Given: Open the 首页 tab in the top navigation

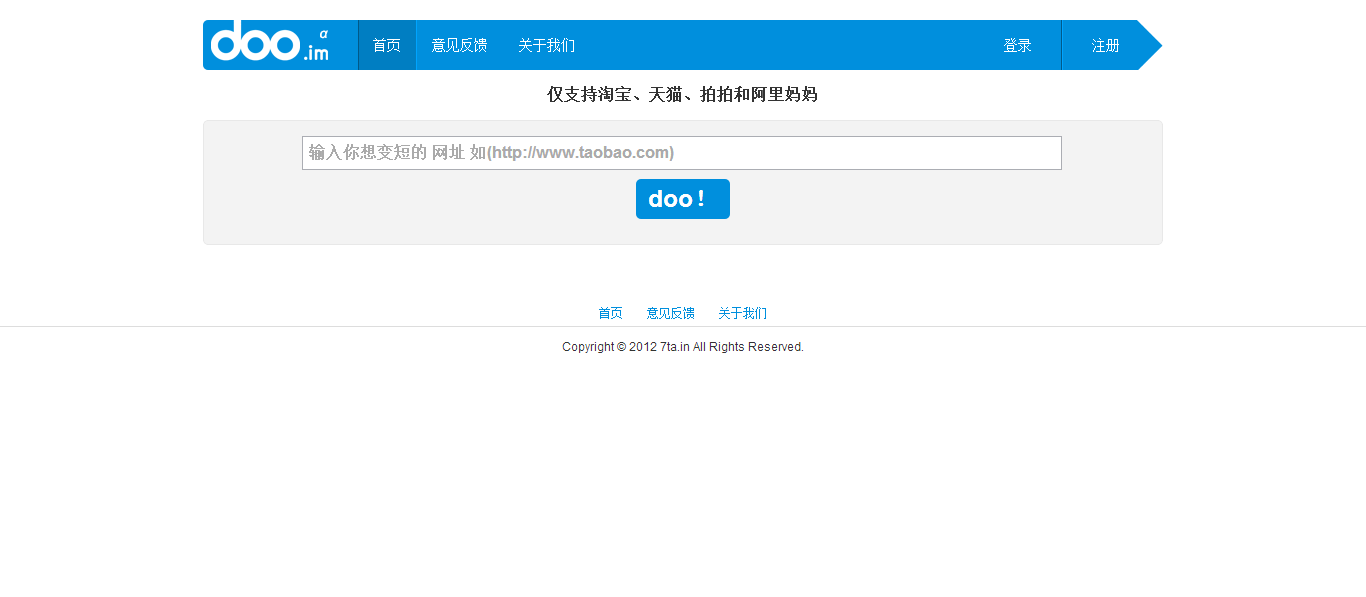Looking at the screenshot, I should pyautogui.click(x=386, y=45).
